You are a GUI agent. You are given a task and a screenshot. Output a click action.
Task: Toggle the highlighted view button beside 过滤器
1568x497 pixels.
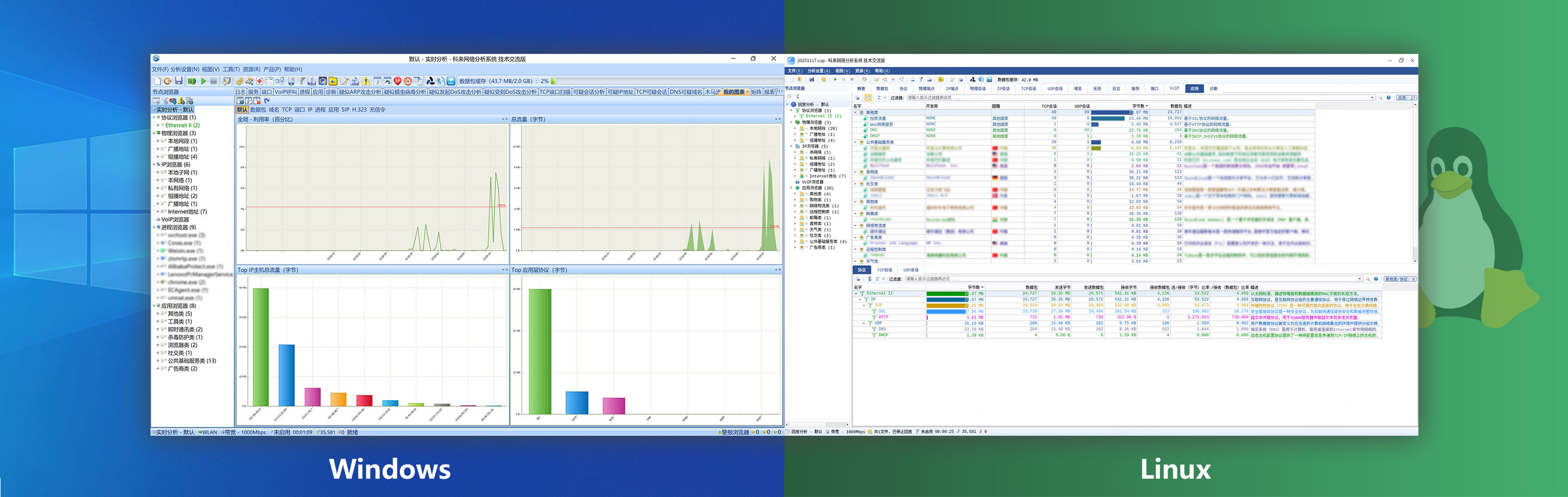pyautogui.click(x=868, y=97)
